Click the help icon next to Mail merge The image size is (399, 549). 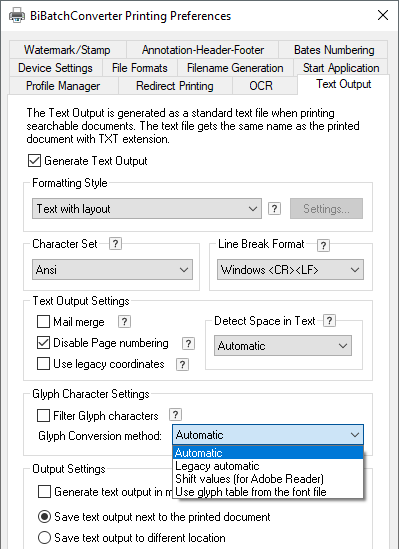click(124, 321)
